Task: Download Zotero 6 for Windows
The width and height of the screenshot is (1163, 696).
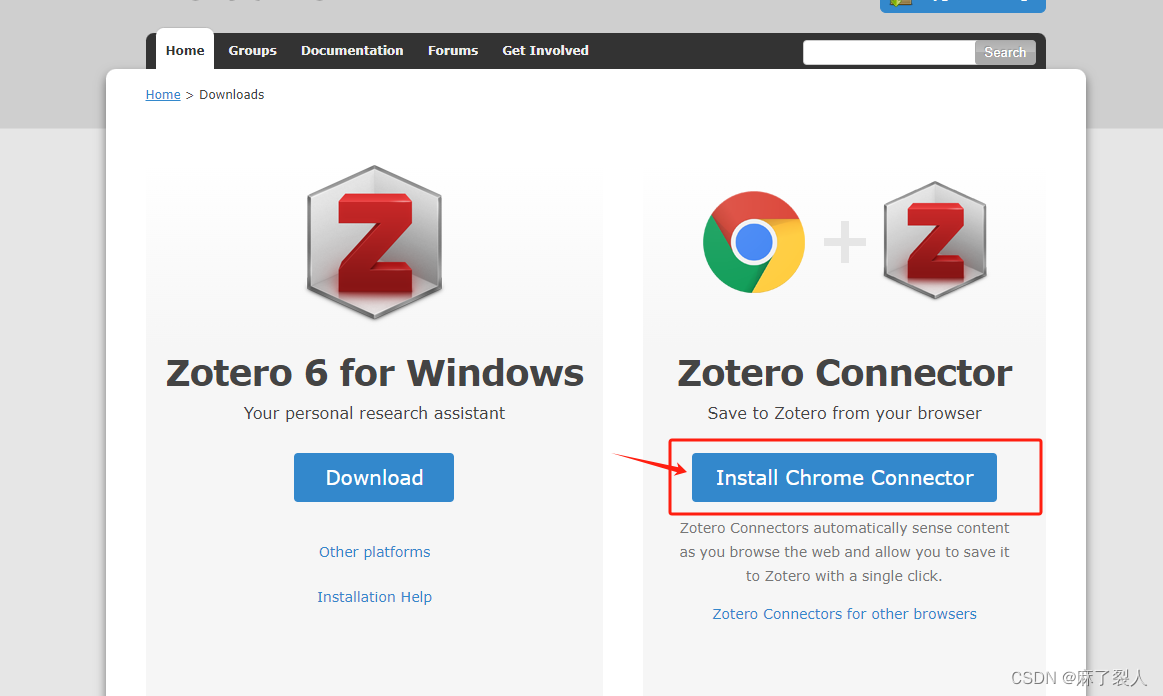Action: [374, 477]
